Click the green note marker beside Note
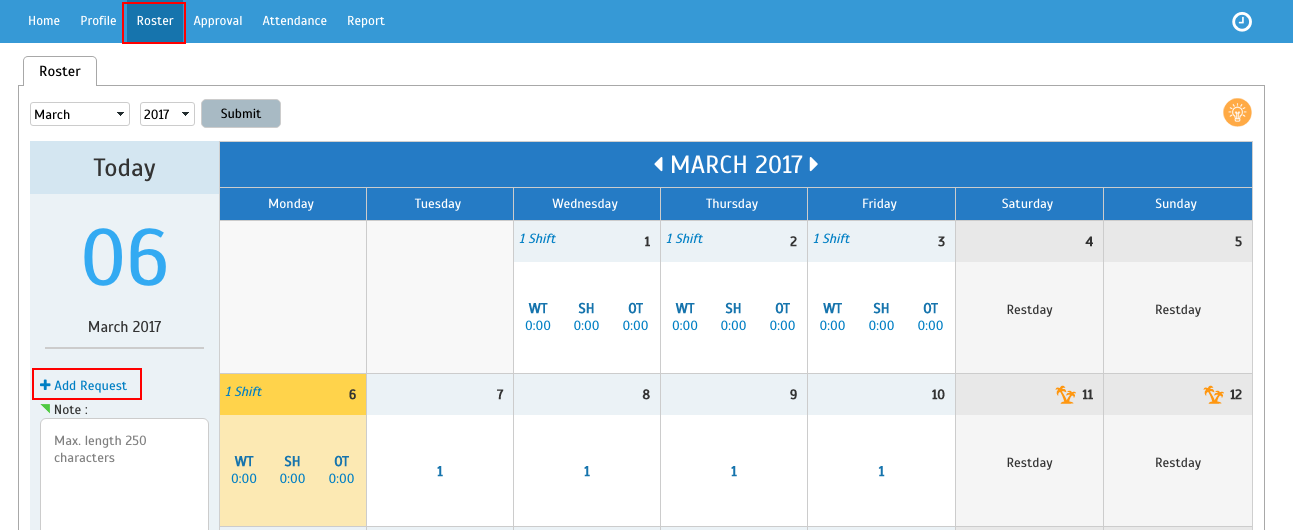The width and height of the screenshot is (1293, 530). point(45,408)
